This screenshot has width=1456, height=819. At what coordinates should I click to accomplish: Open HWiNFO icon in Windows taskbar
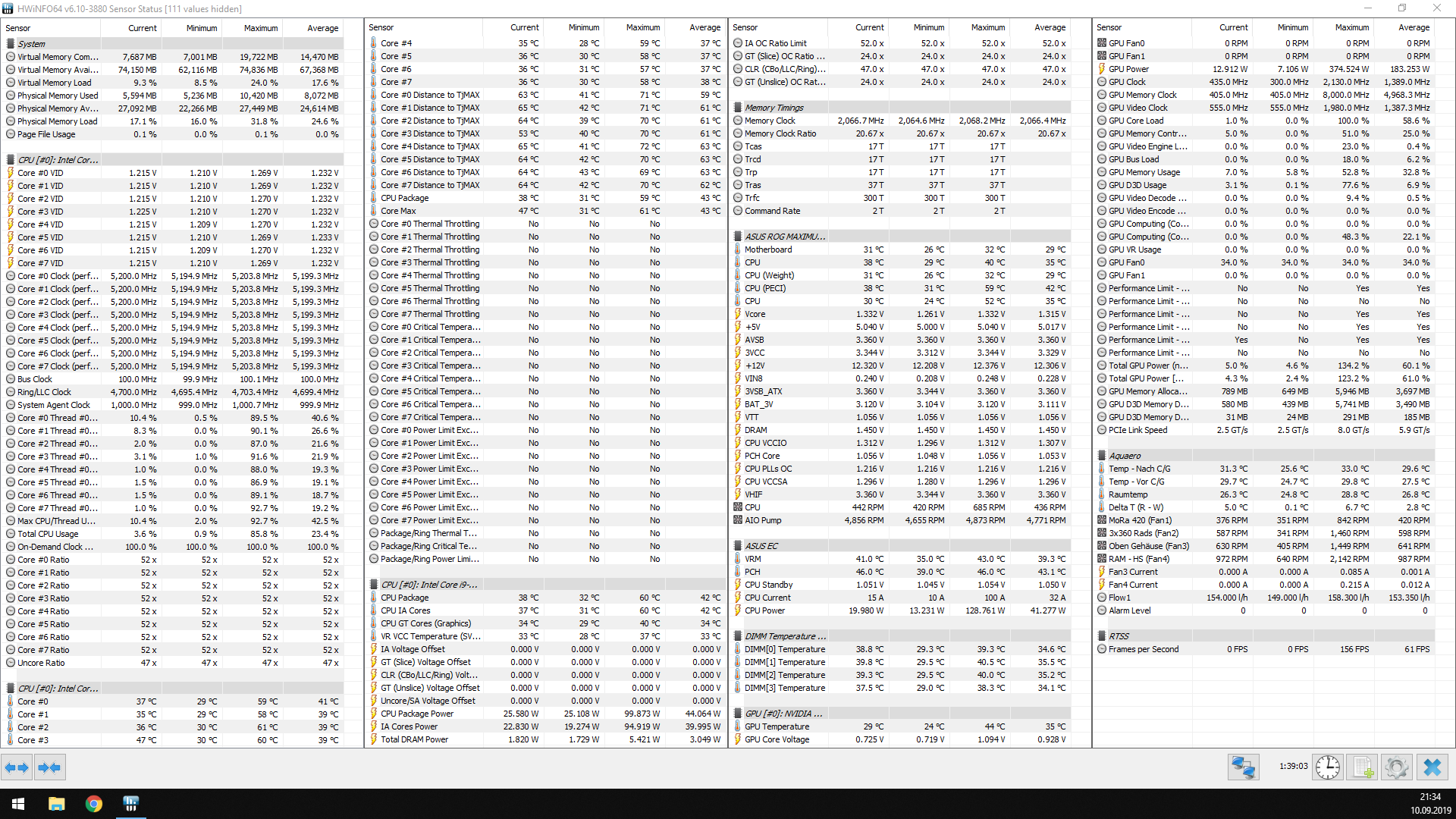point(130,804)
